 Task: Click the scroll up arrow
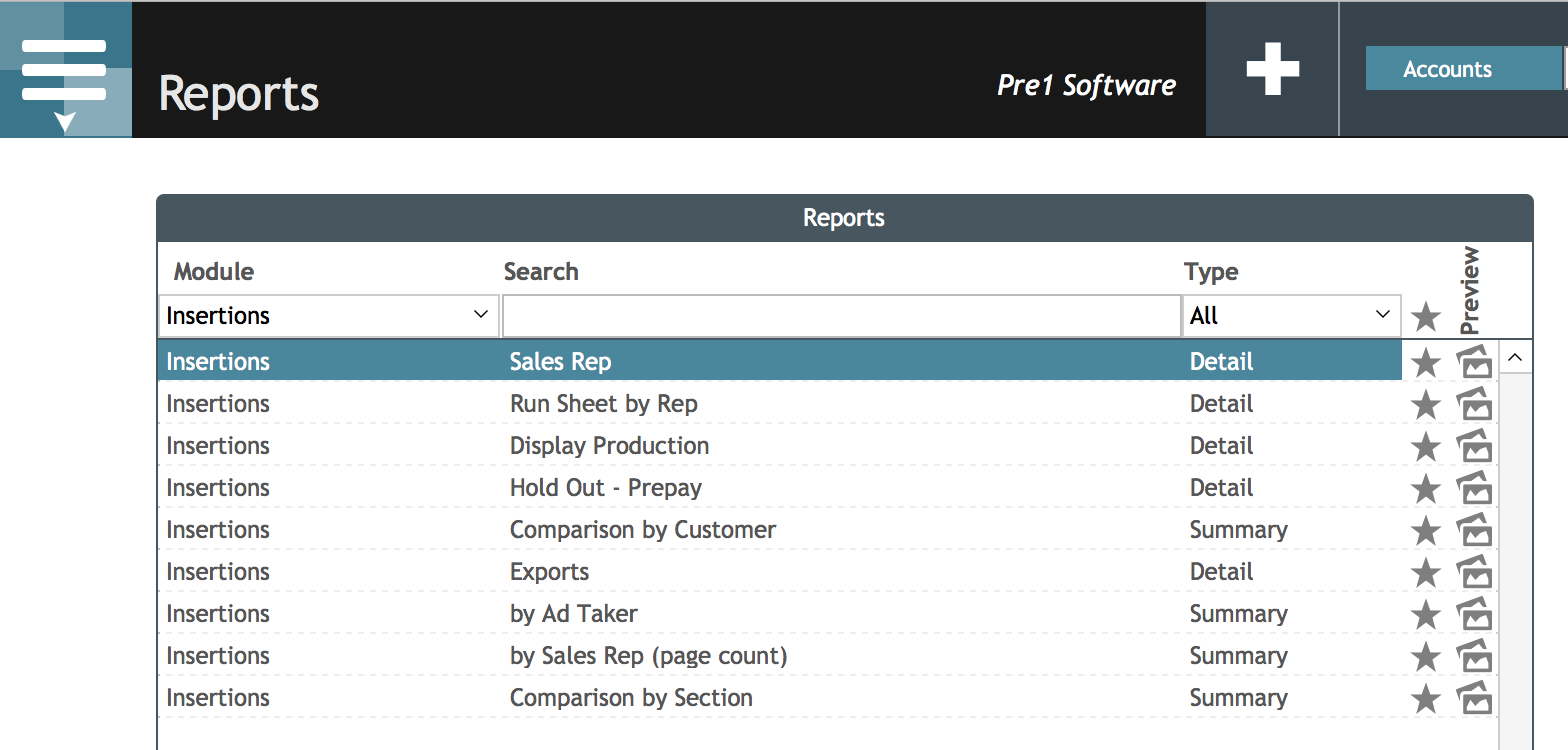[1515, 357]
